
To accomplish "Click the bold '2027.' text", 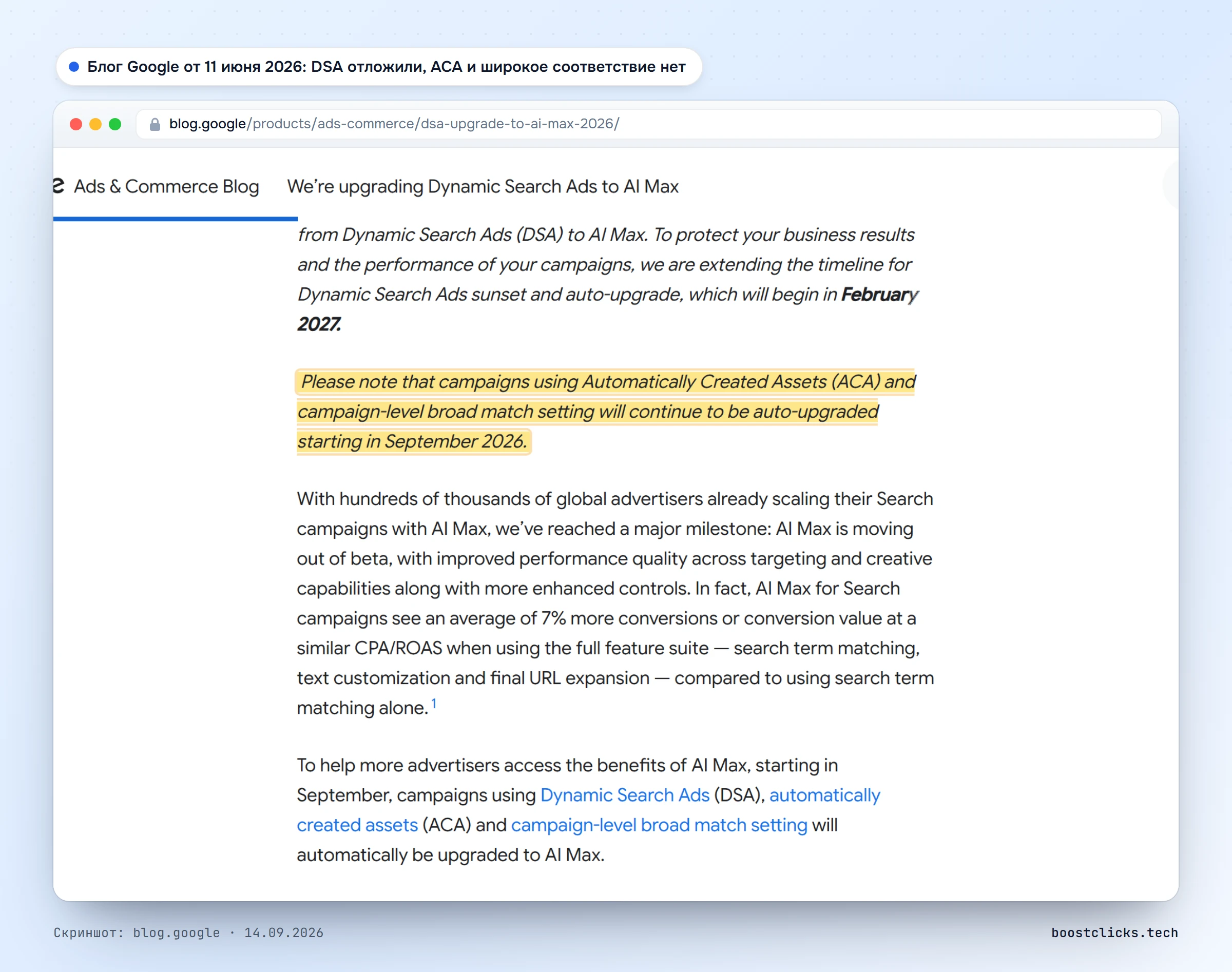I will (x=319, y=324).
